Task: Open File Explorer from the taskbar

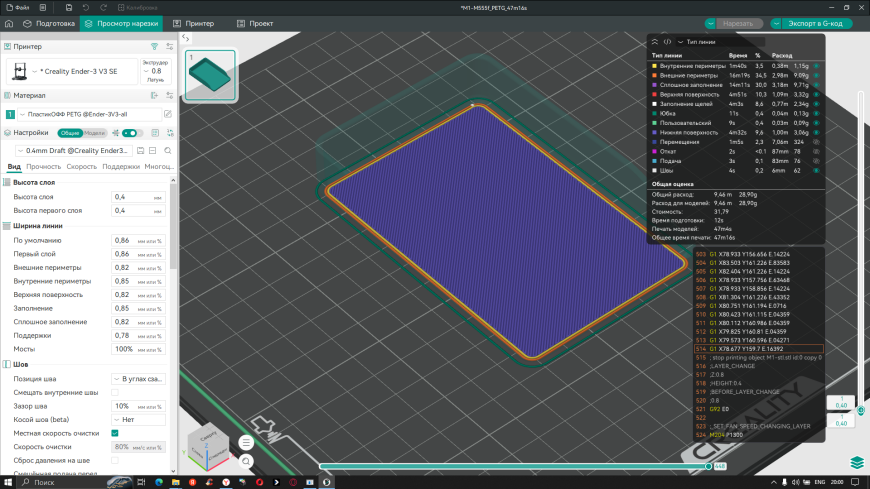Action: [175, 482]
